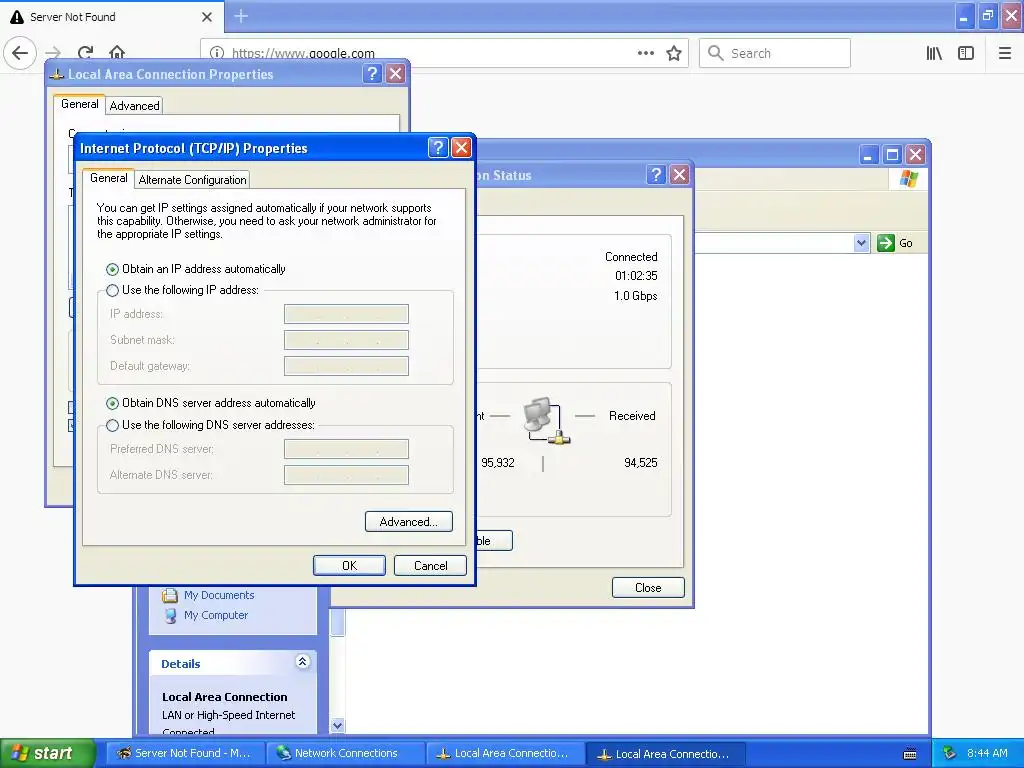Image resolution: width=1024 pixels, height=768 pixels.
Task: Bookmark this page with the star icon
Action: click(x=674, y=54)
